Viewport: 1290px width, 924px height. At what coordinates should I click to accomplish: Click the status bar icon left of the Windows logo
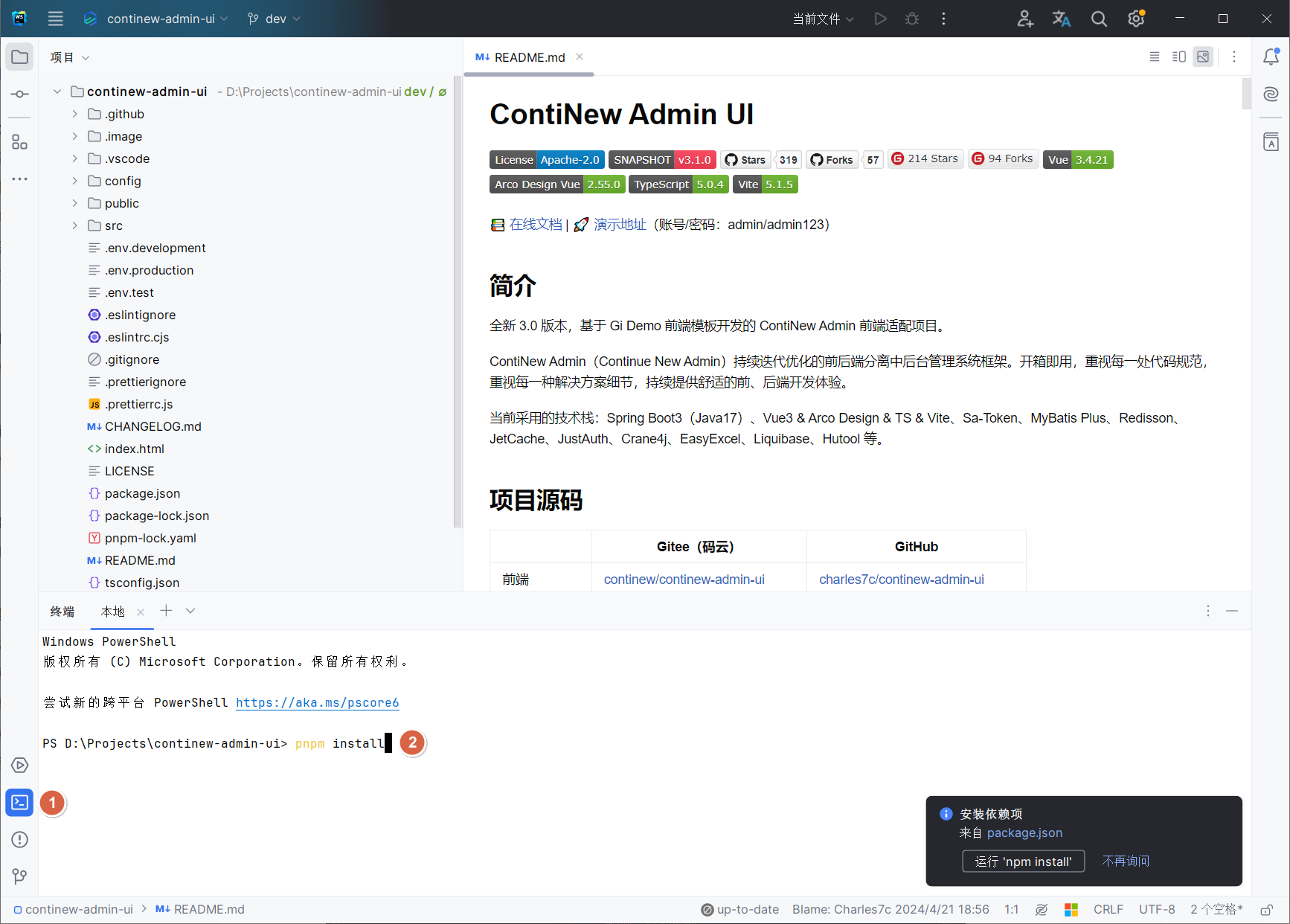[x=1042, y=909]
